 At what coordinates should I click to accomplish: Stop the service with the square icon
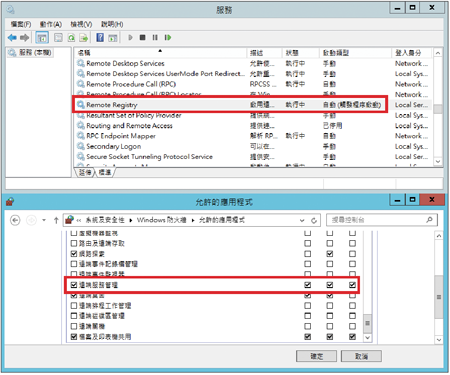pos(143,37)
